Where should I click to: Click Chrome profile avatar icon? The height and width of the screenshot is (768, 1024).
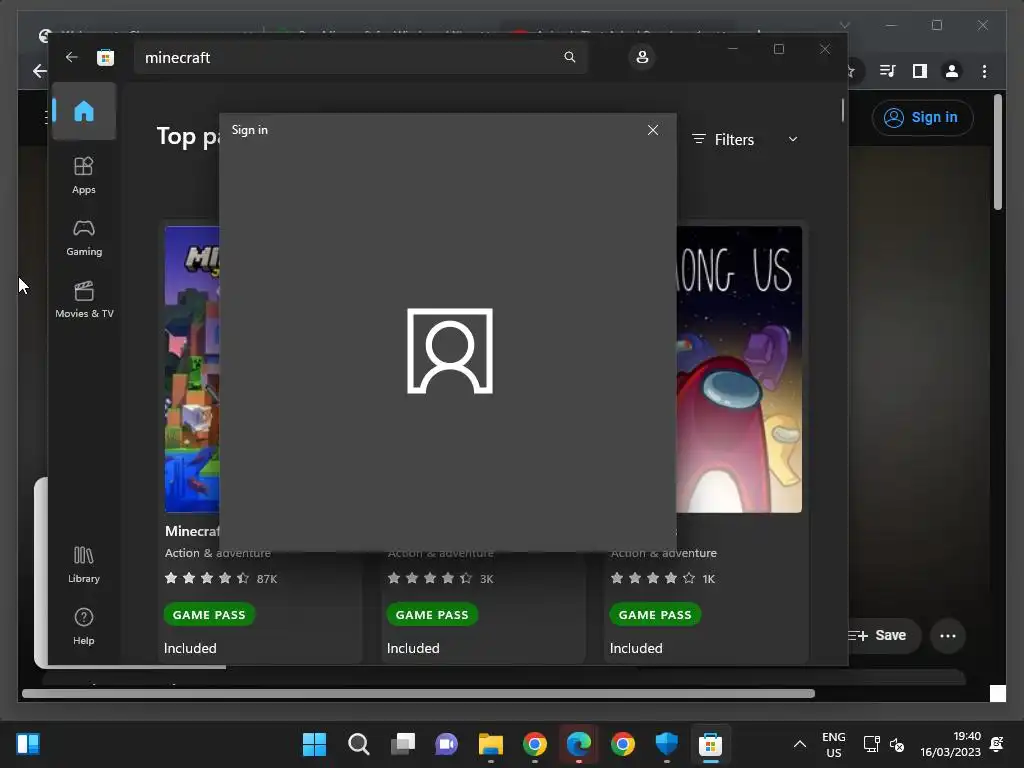click(952, 71)
